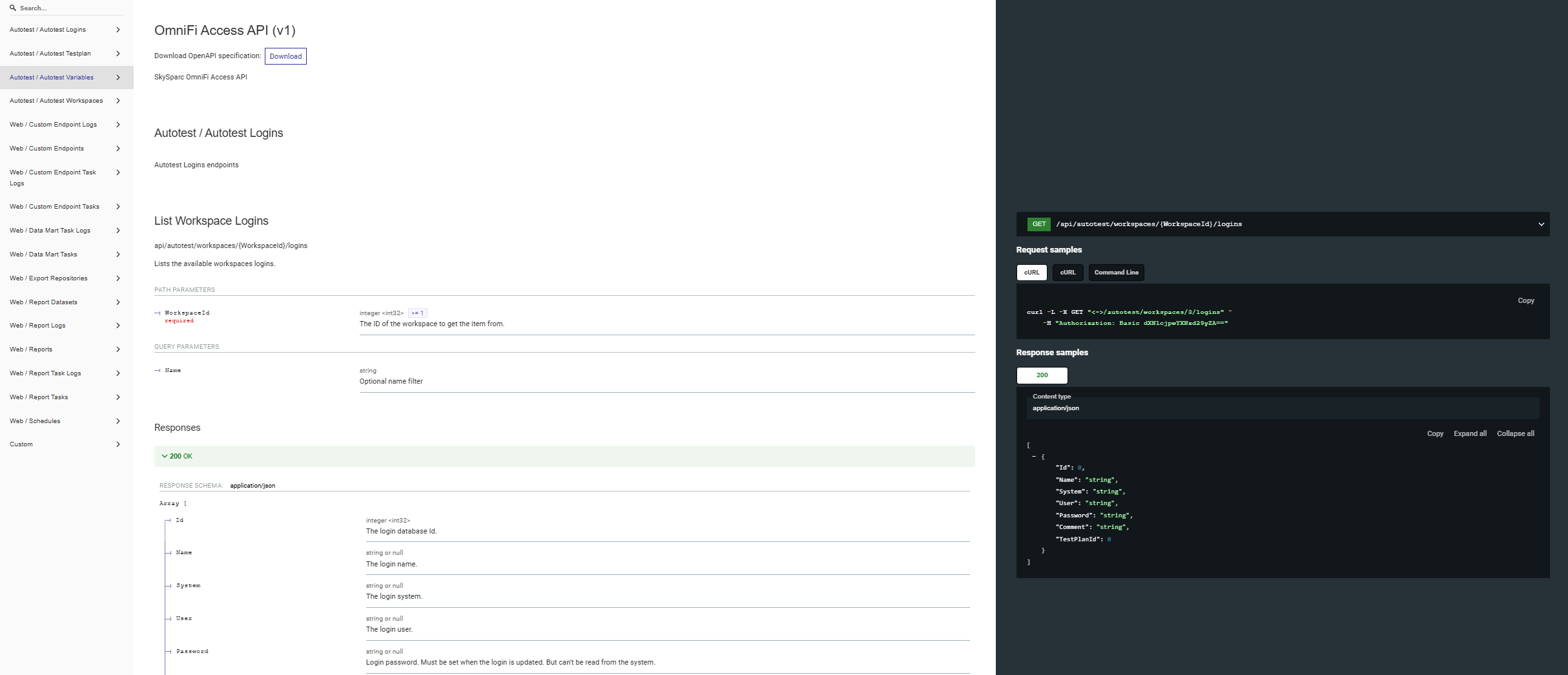This screenshot has width=1568, height=675.
Task: Expand Web / Report Logs chevron
Action: pyautogui.click(x=118, y=326)
